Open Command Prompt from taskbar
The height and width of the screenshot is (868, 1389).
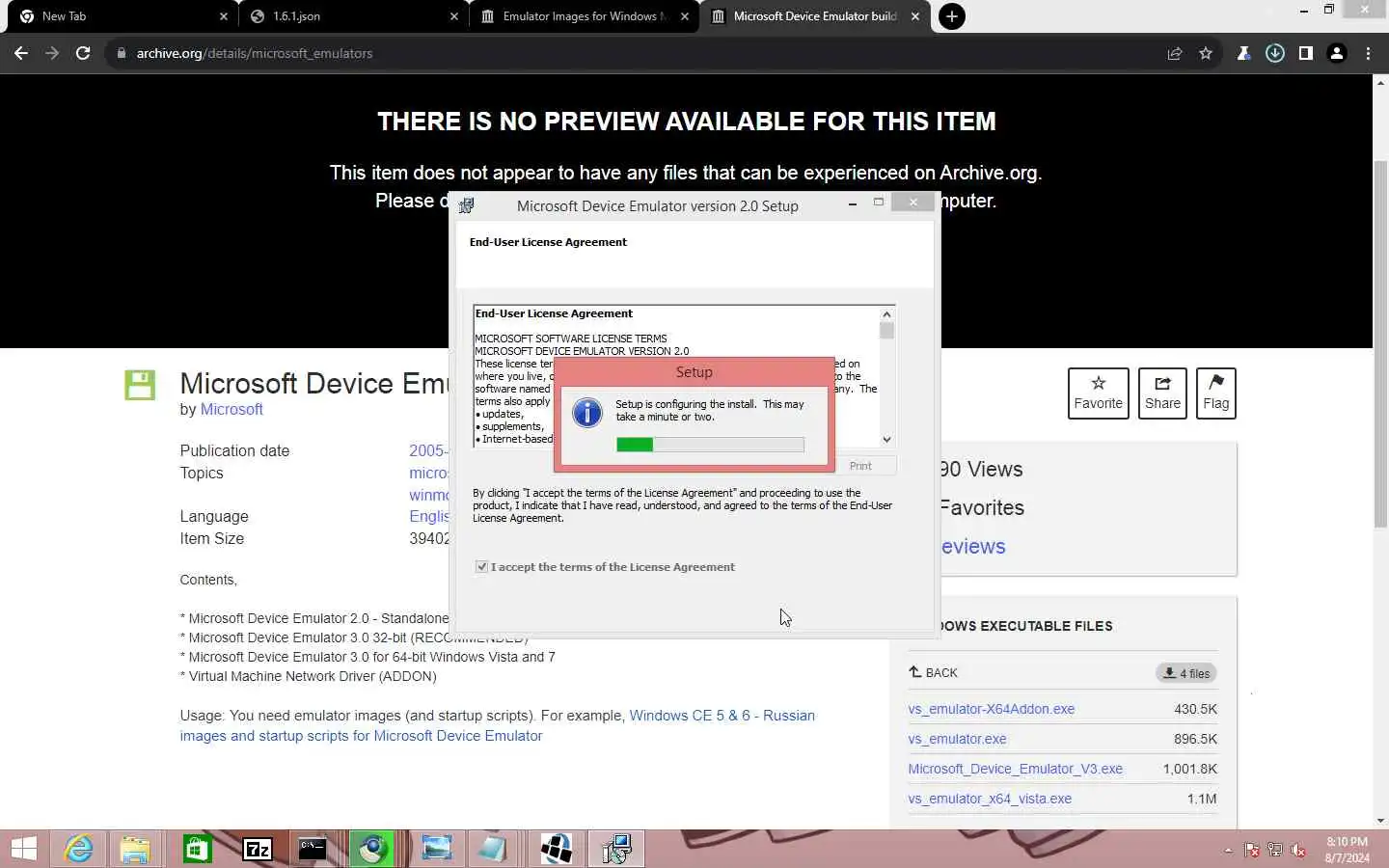(x=313, y=849)
